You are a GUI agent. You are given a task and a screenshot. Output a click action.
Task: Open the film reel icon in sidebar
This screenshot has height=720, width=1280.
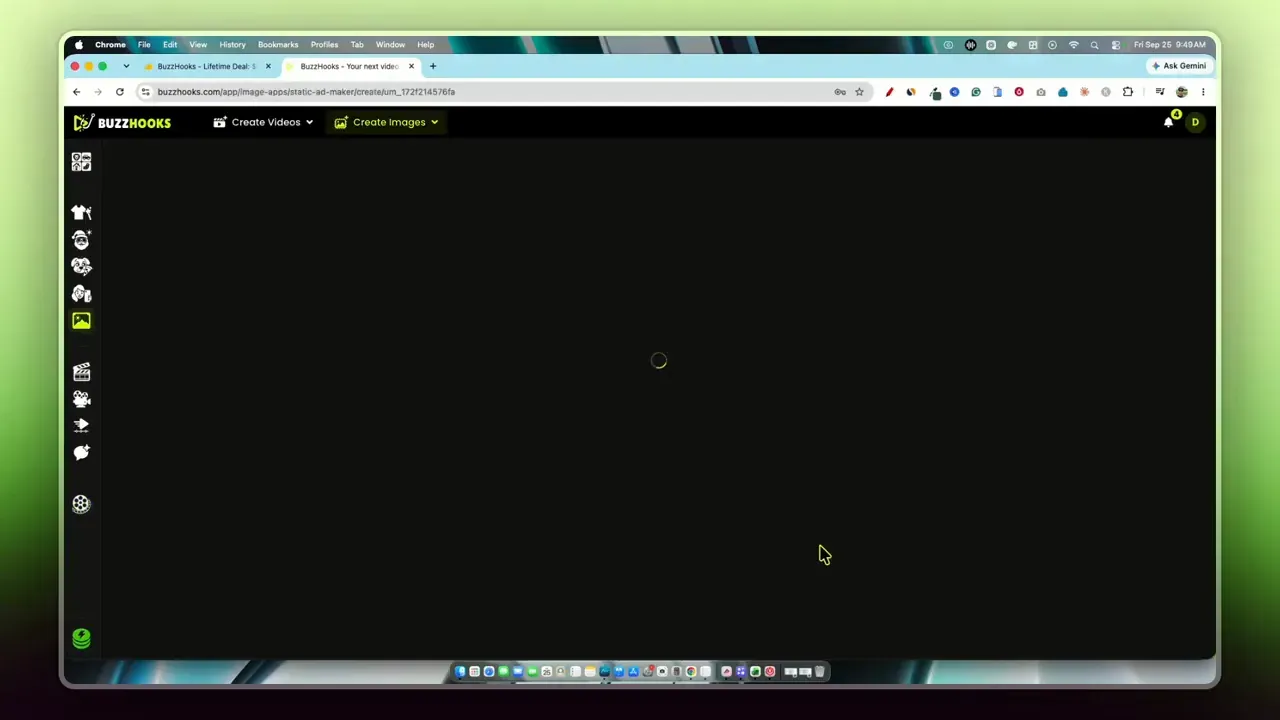coord(81,505)
